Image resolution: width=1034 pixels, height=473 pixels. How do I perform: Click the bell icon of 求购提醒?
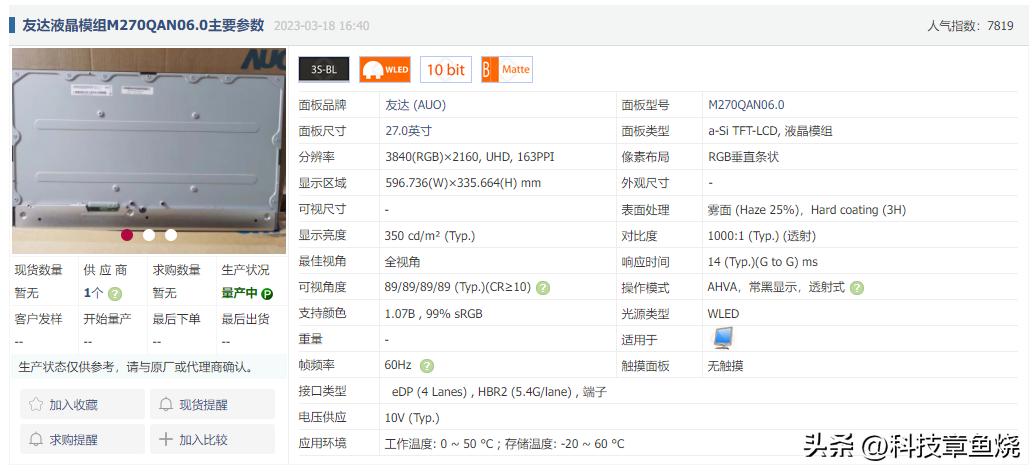coord(36,439)
